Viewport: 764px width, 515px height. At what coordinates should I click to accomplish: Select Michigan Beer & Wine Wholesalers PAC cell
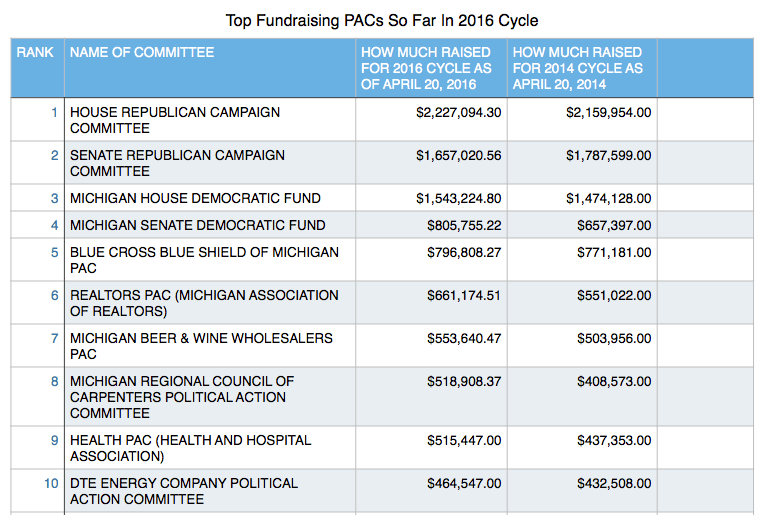pyautogui.click(x=201, y=346)
